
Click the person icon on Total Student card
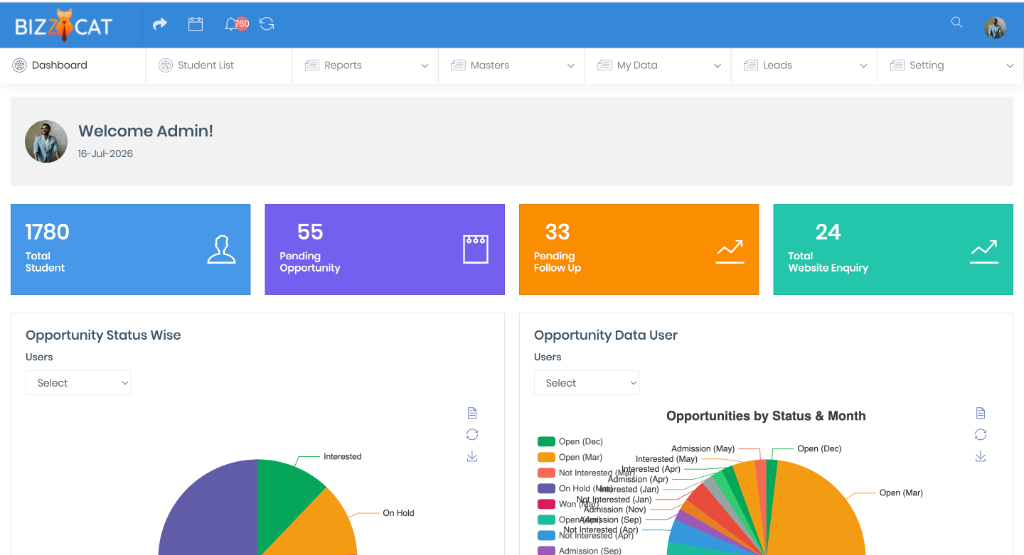pos(221,249)
